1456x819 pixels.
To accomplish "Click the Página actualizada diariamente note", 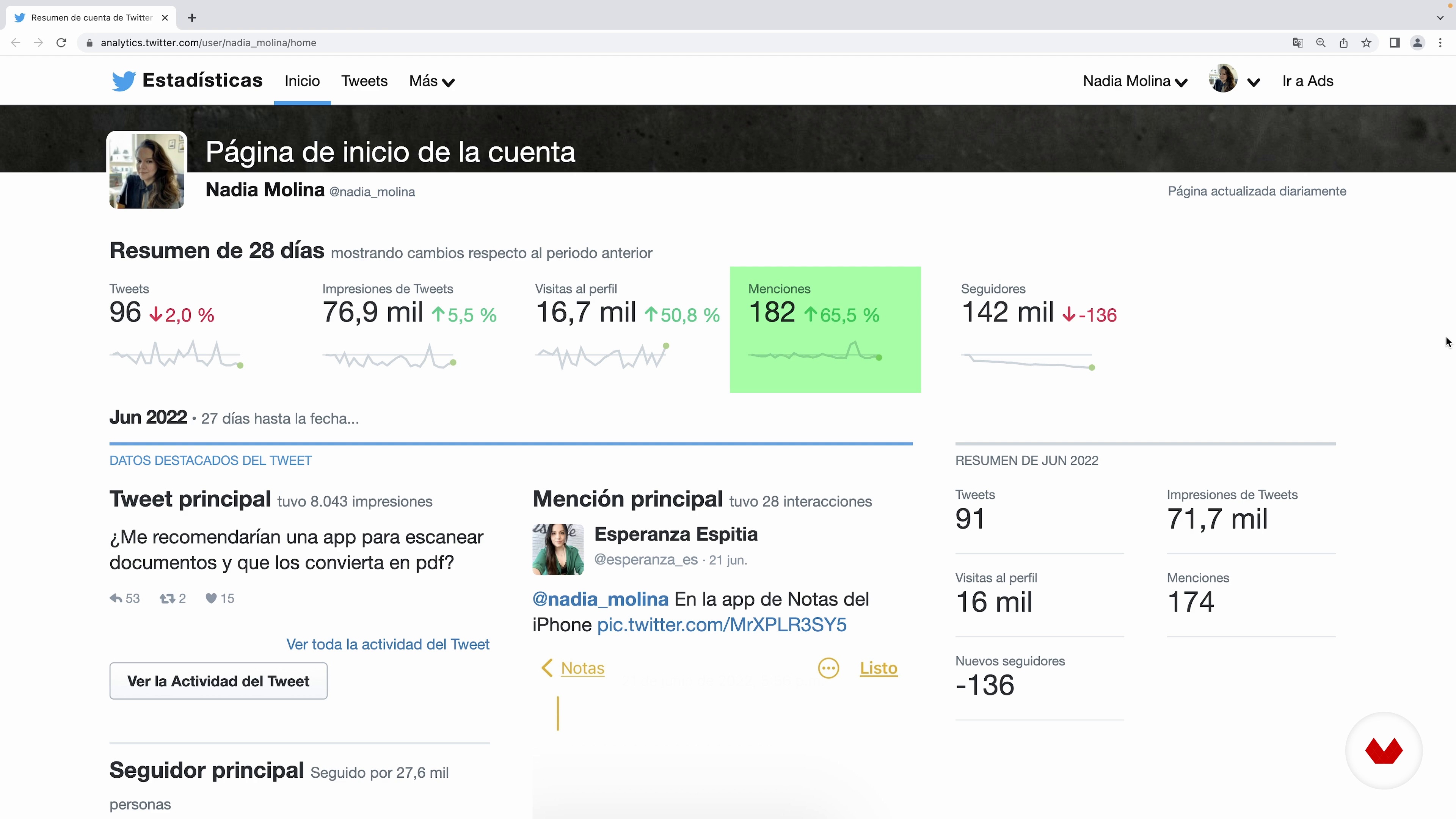I will point(1257,191).
